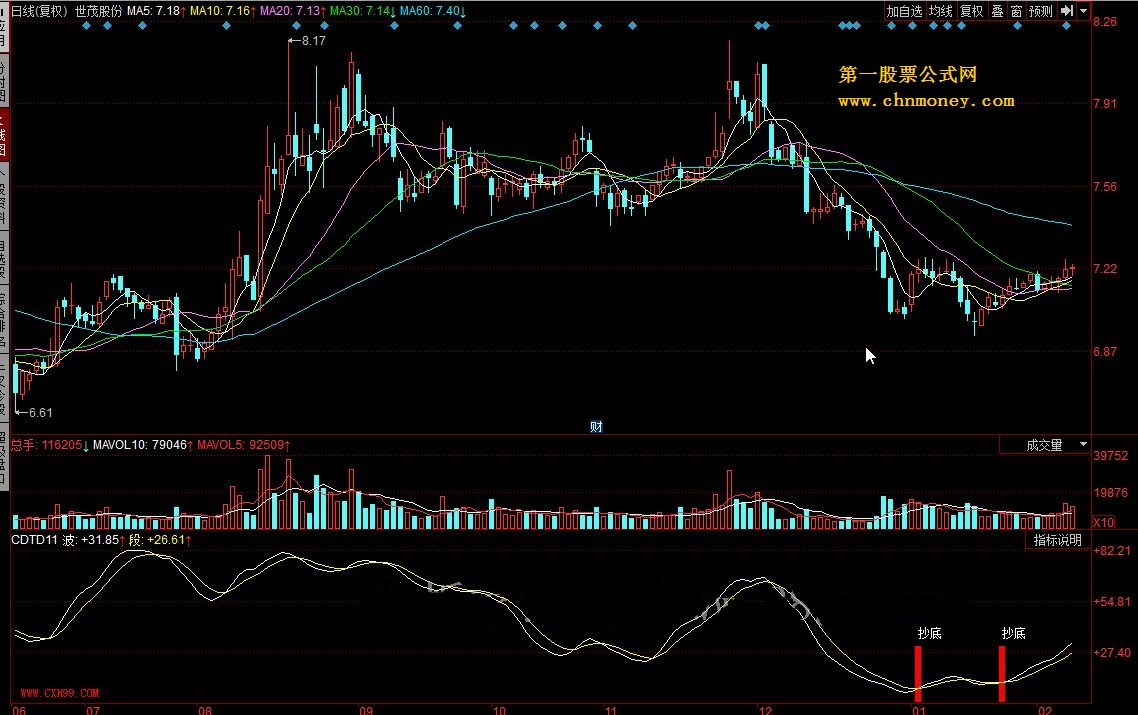Select the MA10: 7.16 legend entry
This screenshot has height=715, width=1138.
(223, 11)
